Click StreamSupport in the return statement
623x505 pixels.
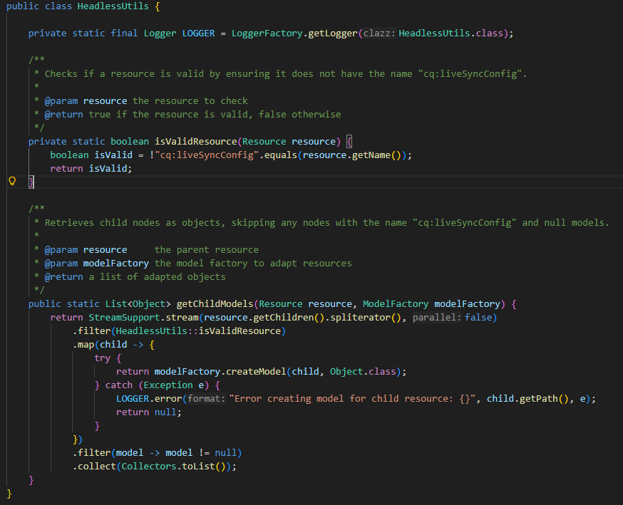coord(124,317)
